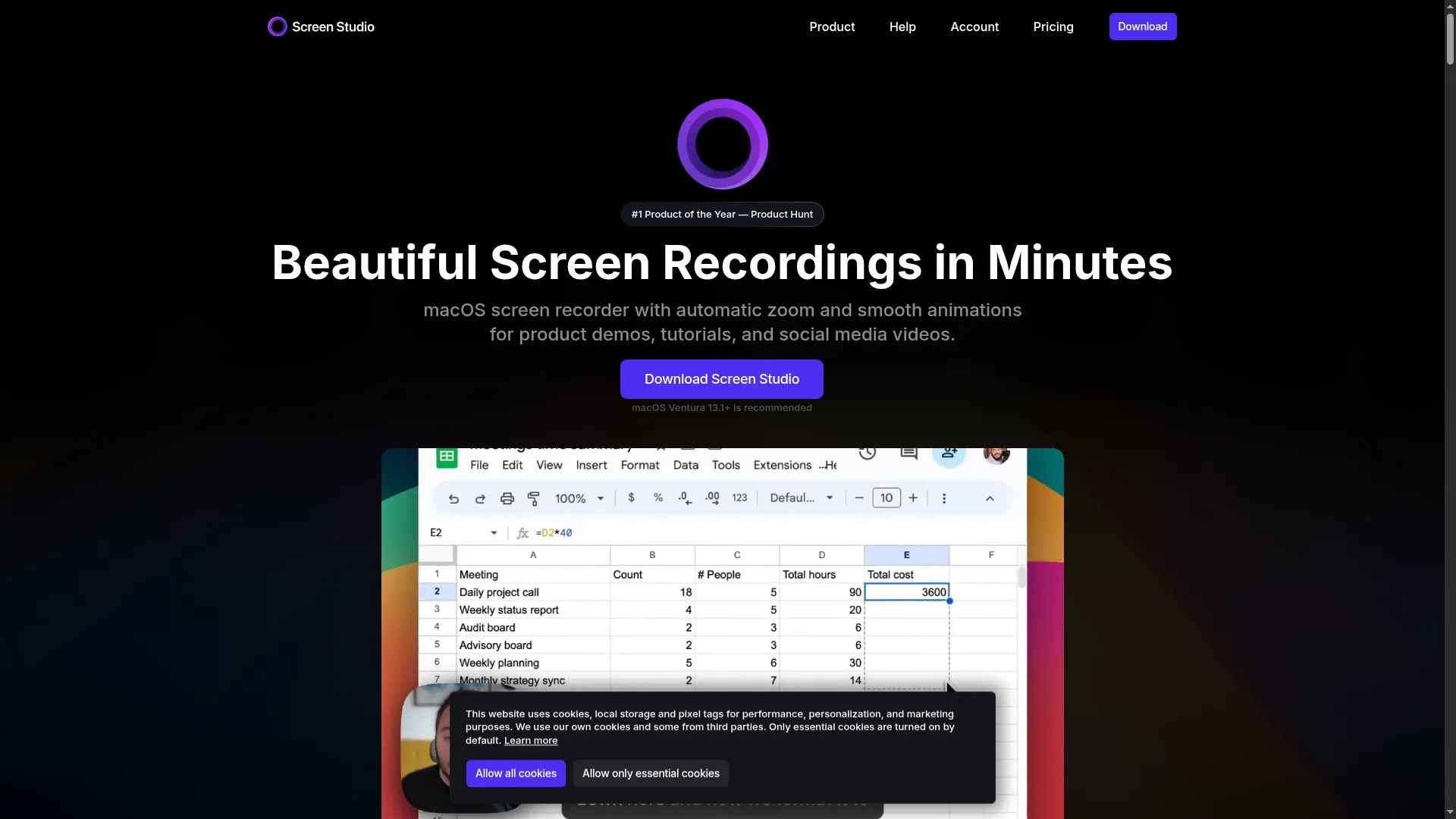Open the Product menu
Image resolution: width=1456 pixels, height=819 pixels.
[832, 27]
